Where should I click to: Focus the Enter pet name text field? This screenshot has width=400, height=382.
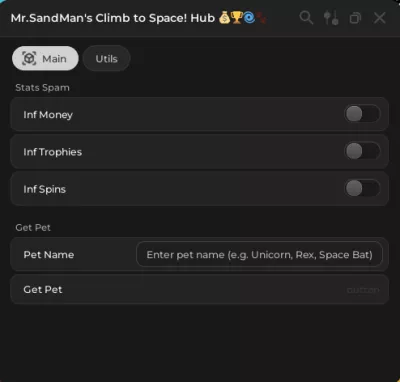point(259,255)
